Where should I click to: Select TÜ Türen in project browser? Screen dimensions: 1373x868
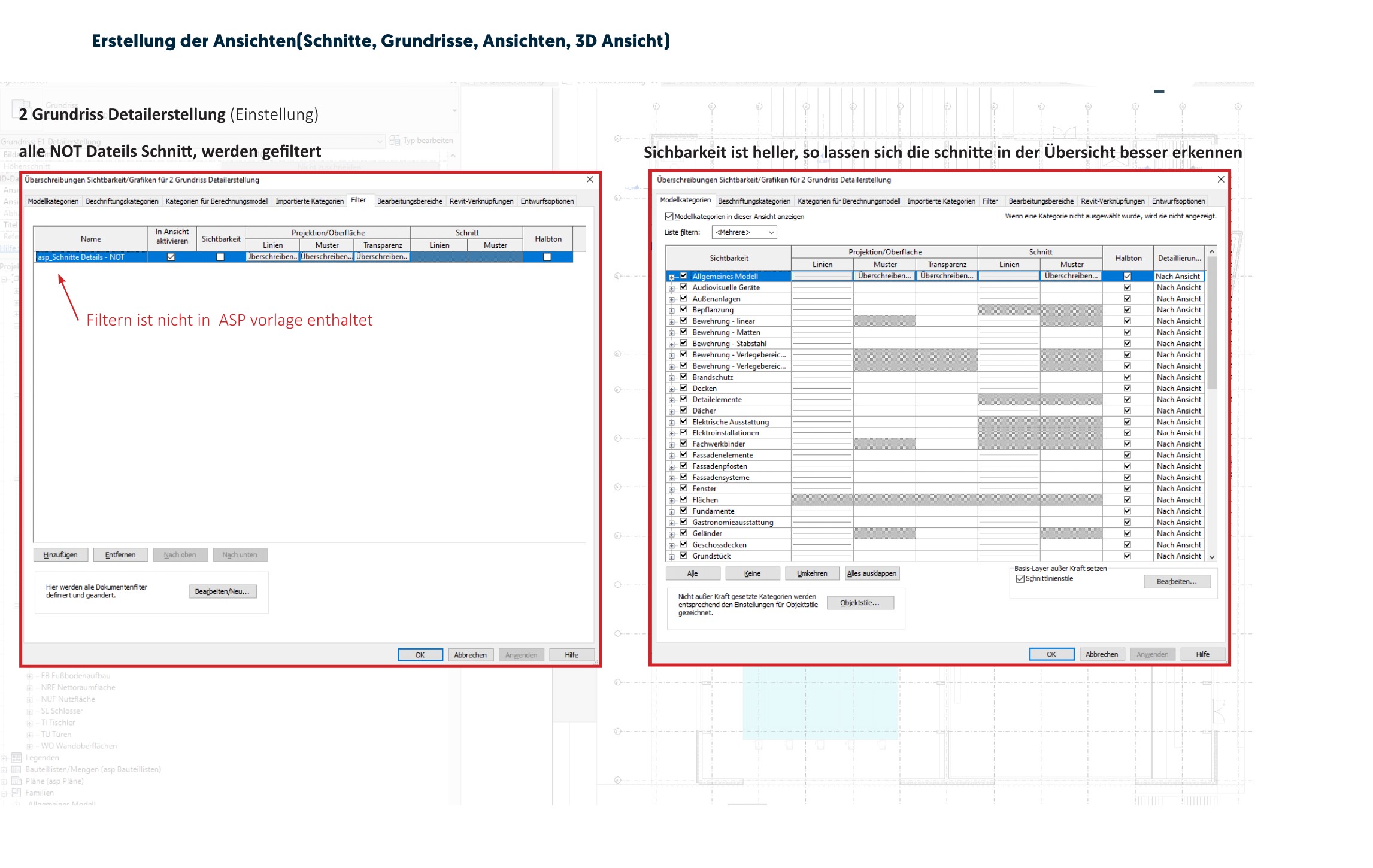click(x=56, y=735)
